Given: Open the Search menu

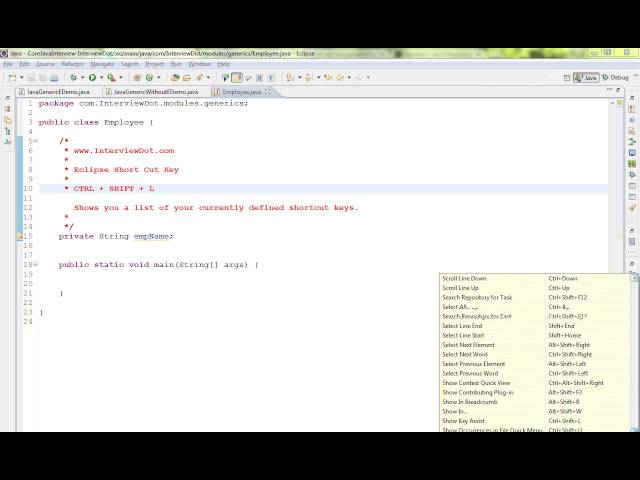Looking at the screenshot, I should pos(130,64).
